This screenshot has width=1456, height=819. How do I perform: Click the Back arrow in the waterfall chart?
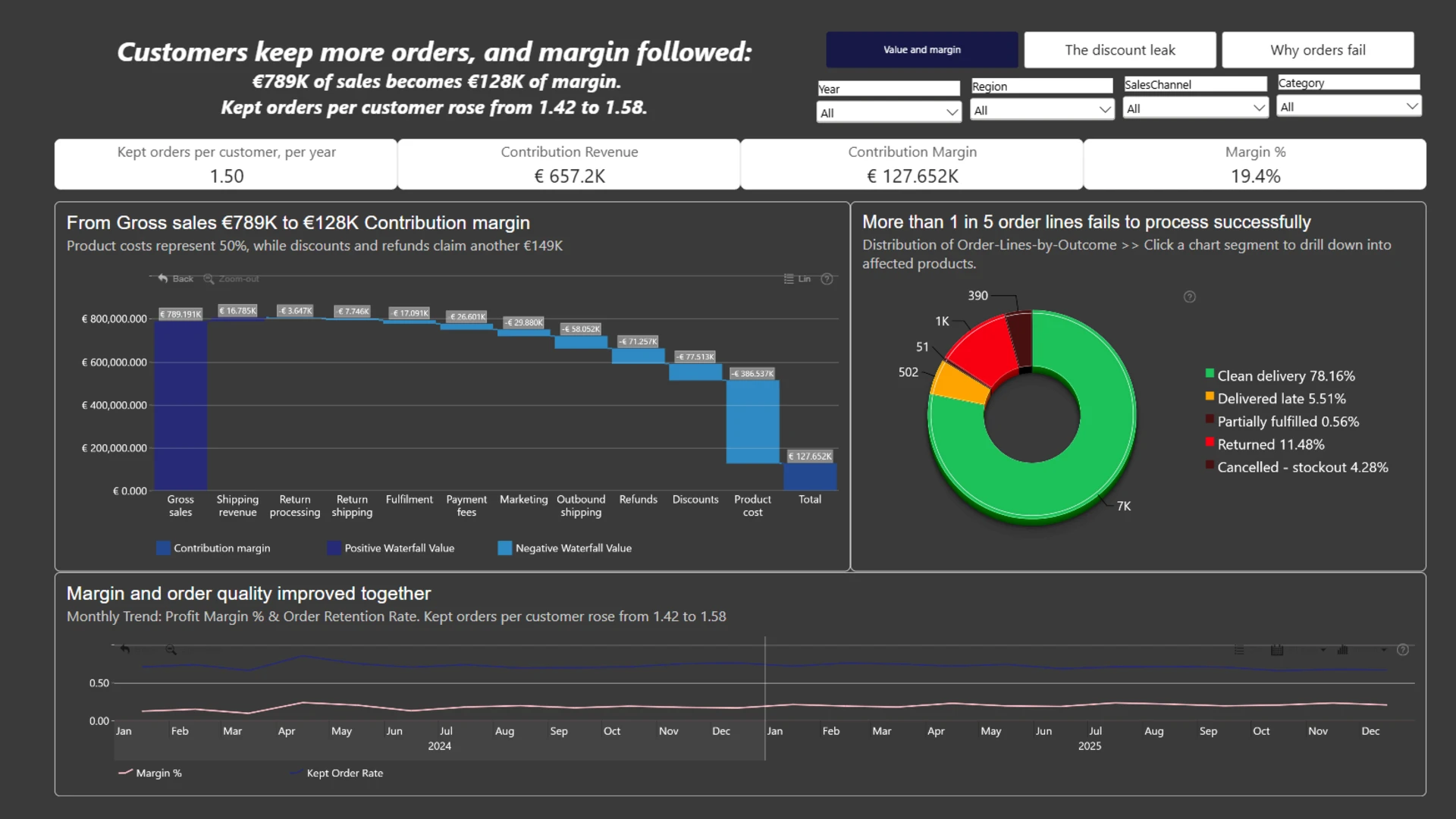pos(163,279)
